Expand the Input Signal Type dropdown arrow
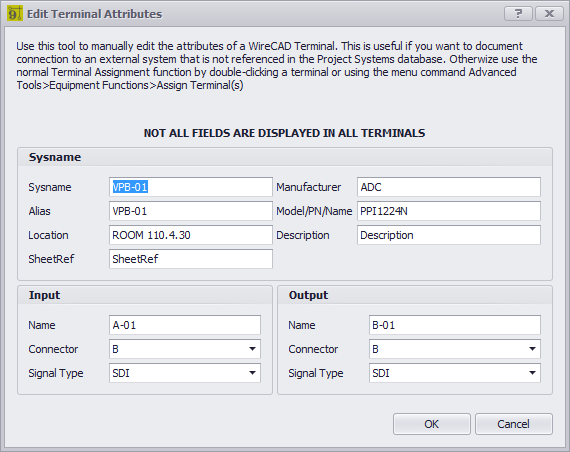 [x=252, y=373]
